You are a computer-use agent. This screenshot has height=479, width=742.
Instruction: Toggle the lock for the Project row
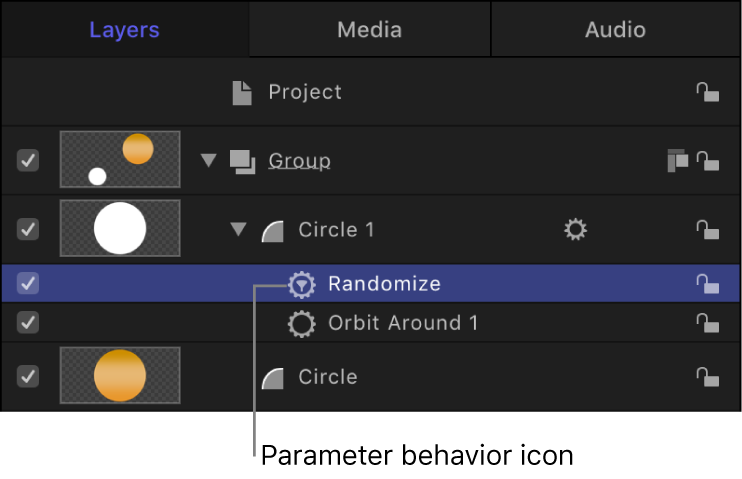[x=707, y=92]
